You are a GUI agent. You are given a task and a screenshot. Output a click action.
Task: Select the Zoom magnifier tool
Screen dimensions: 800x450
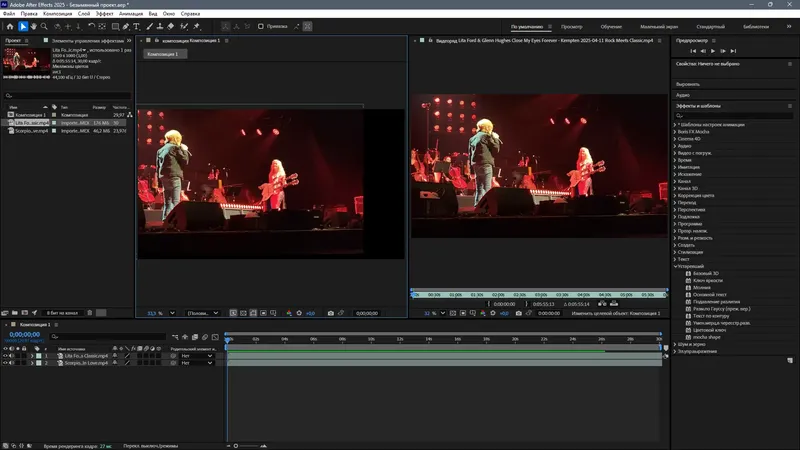coord(46,27)
